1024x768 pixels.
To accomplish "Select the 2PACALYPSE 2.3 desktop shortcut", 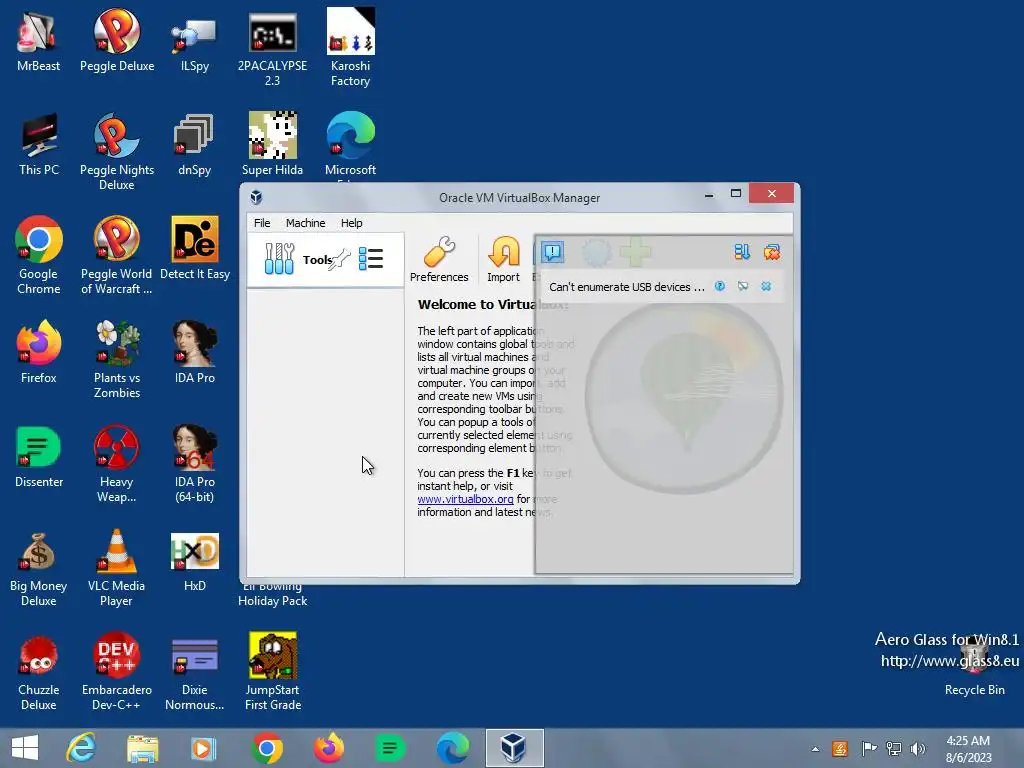I will (272, 47).
